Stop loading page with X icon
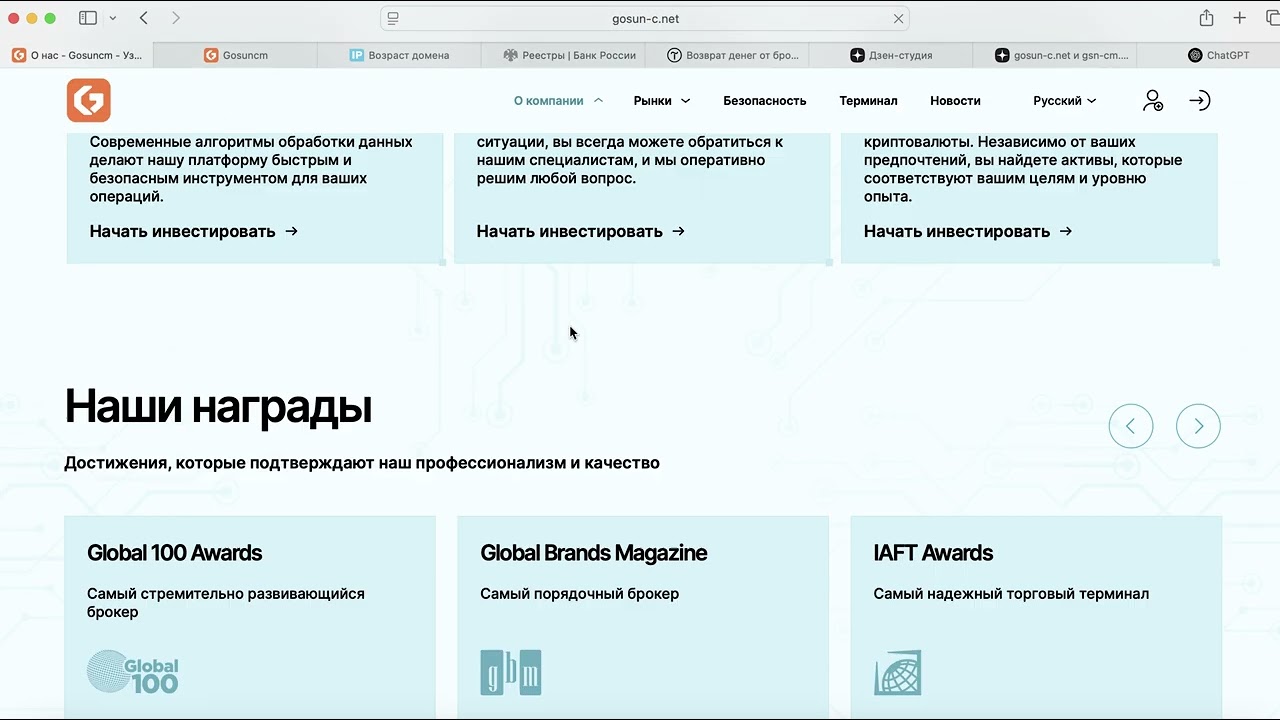The width and height of the screenshot is (1280, 720). pyautogui.click(x=898, y=18)
